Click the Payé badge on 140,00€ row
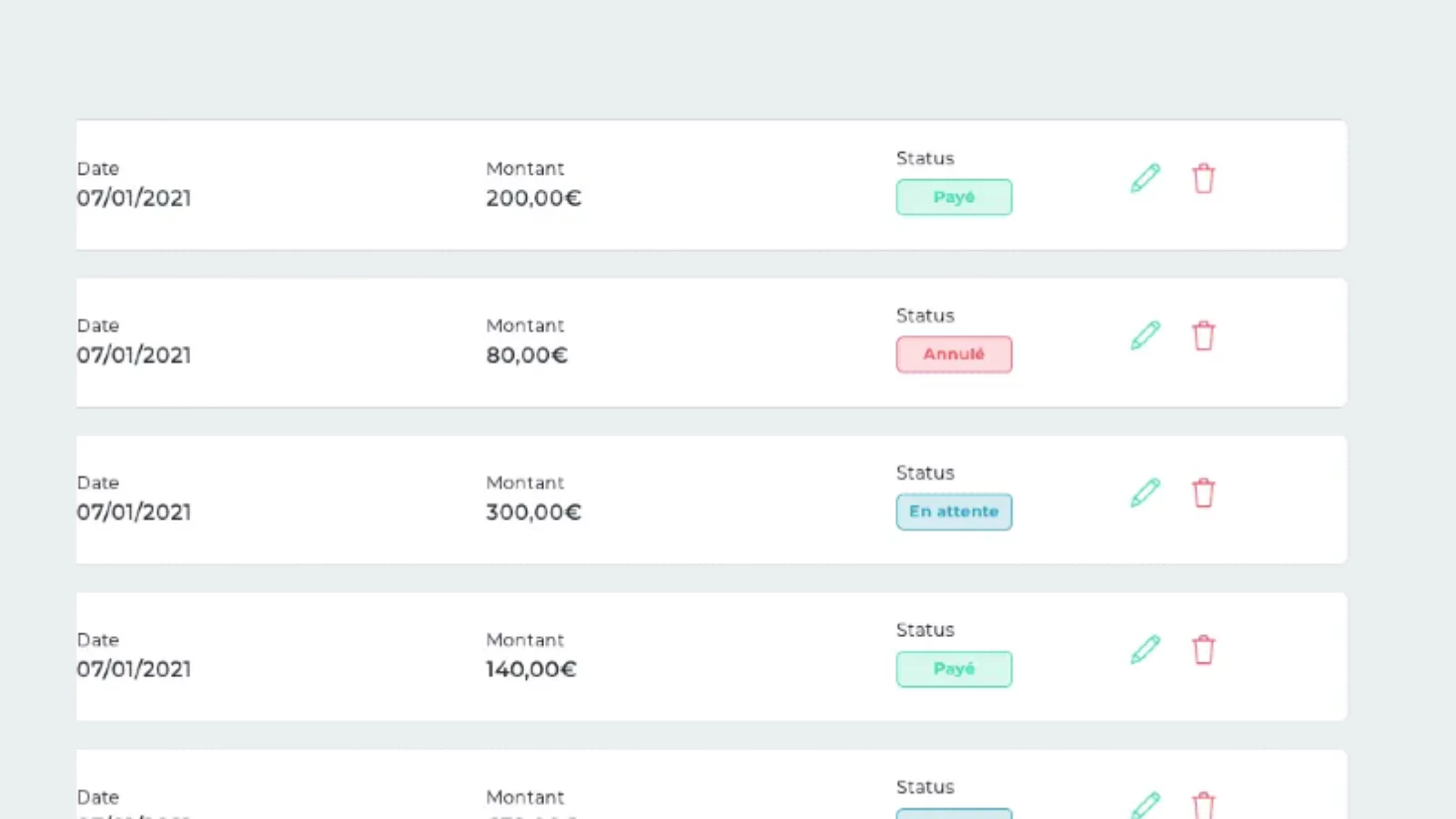The height and width of the screenshot is (819, 1456). pyautogui.click(x=954, y=669)
